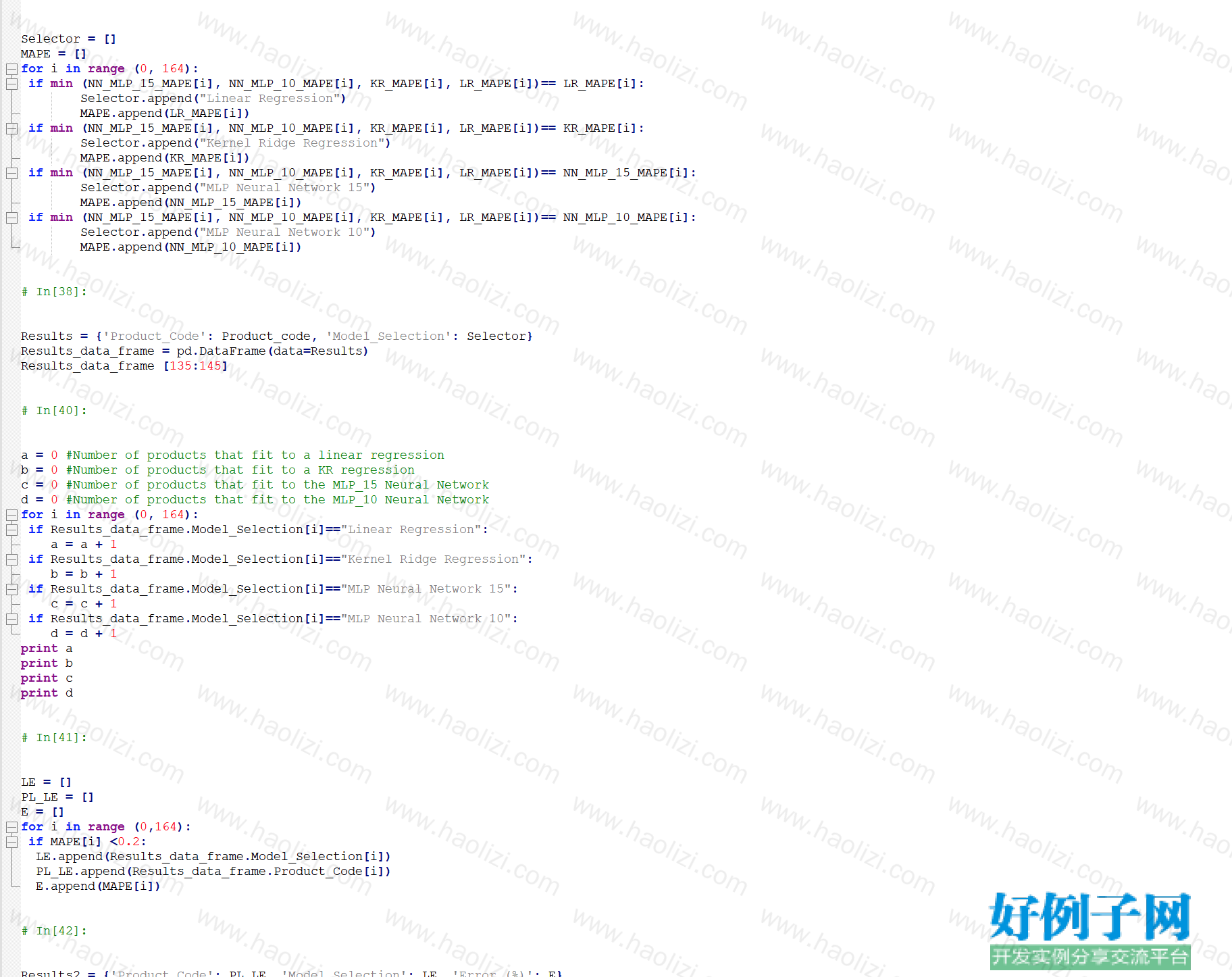Click the "c = 0" MLP_15 counter line
This screenshot has width=1232, height=977.
[255, 485]
